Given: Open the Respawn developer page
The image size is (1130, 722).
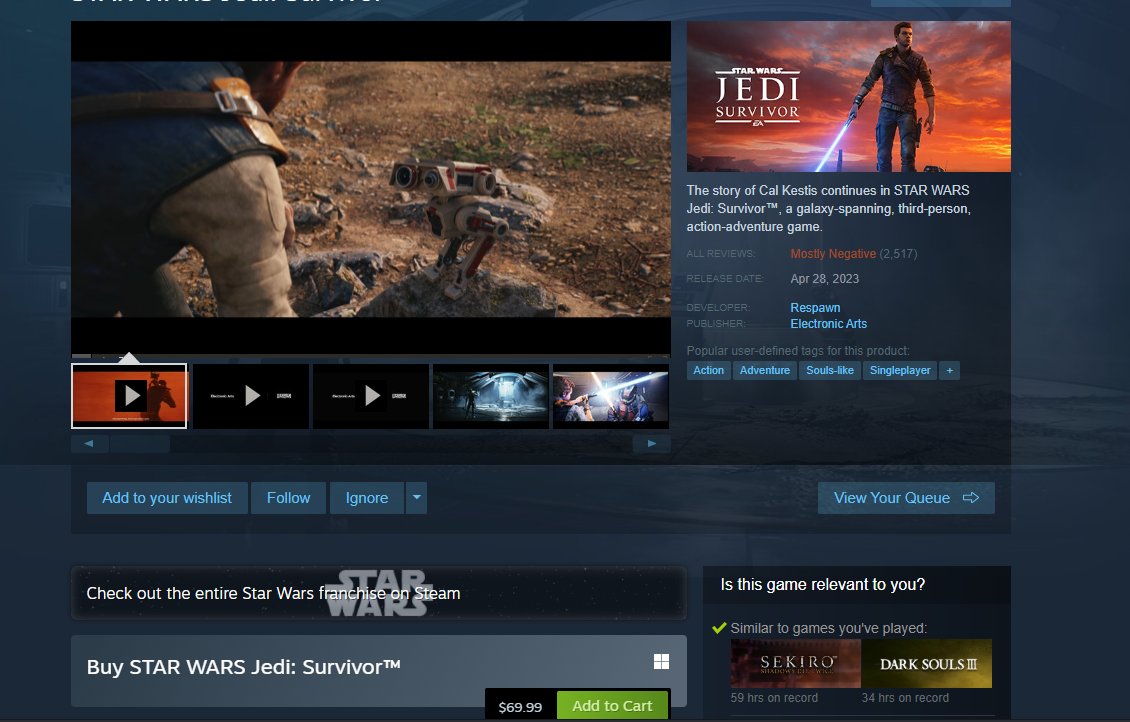Looking at the screenshot, I should click(815, 308).
